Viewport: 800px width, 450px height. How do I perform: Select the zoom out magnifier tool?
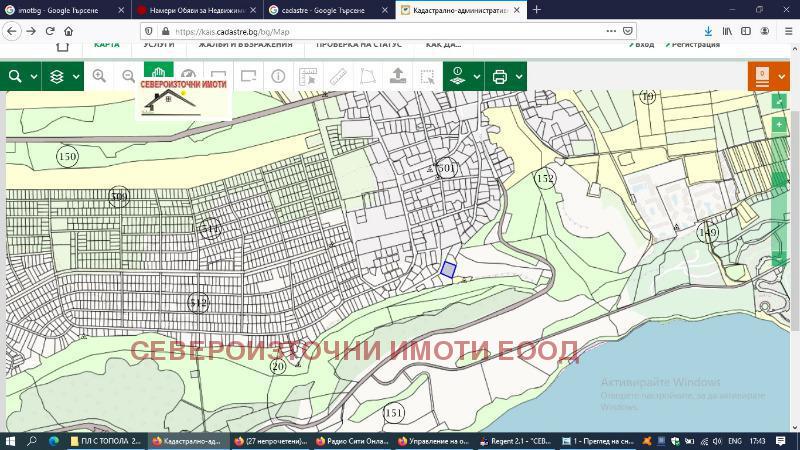pyautogui.click(x=129, y=76)
